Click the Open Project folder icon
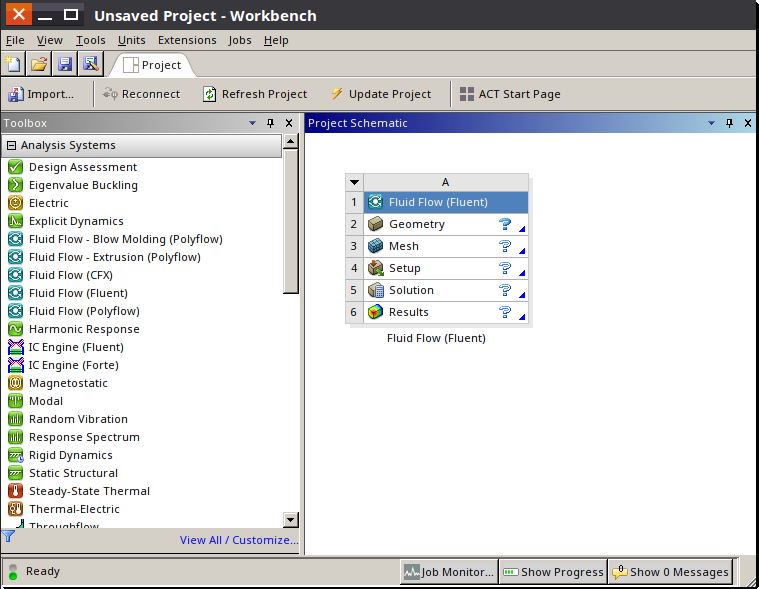759x589 pixels. pyautogui.click(x=39, y=64)
